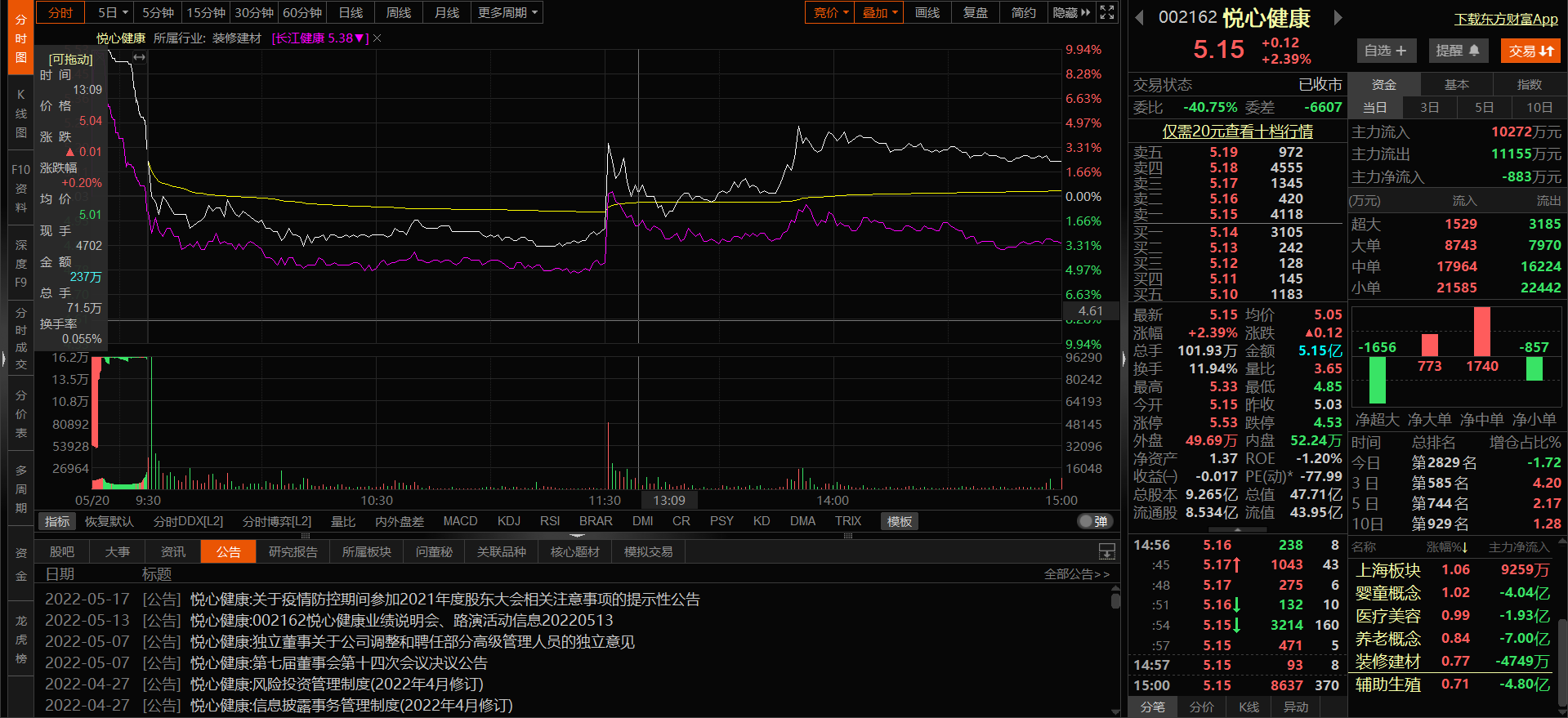This screenshot has width=1568, height=718.
Task: Open F10 资料 in left sidebar
Action: pos(20,189)
